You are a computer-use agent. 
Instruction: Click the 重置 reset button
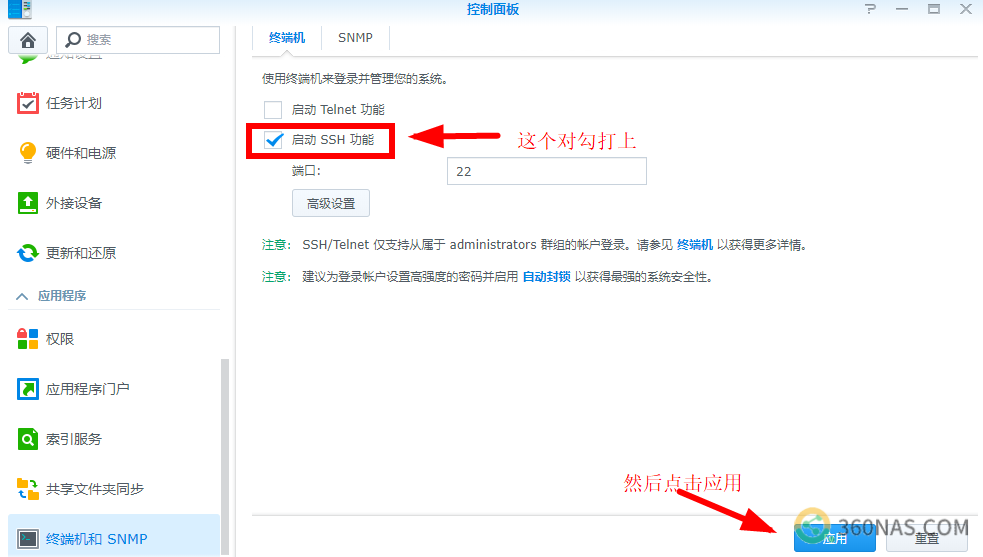(927, 538)
